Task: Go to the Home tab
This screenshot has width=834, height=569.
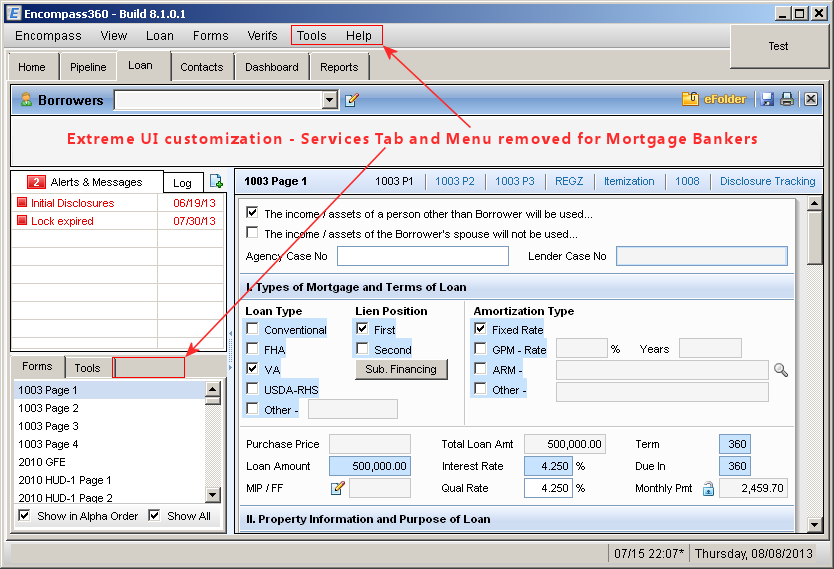Action: click(32, 67)
